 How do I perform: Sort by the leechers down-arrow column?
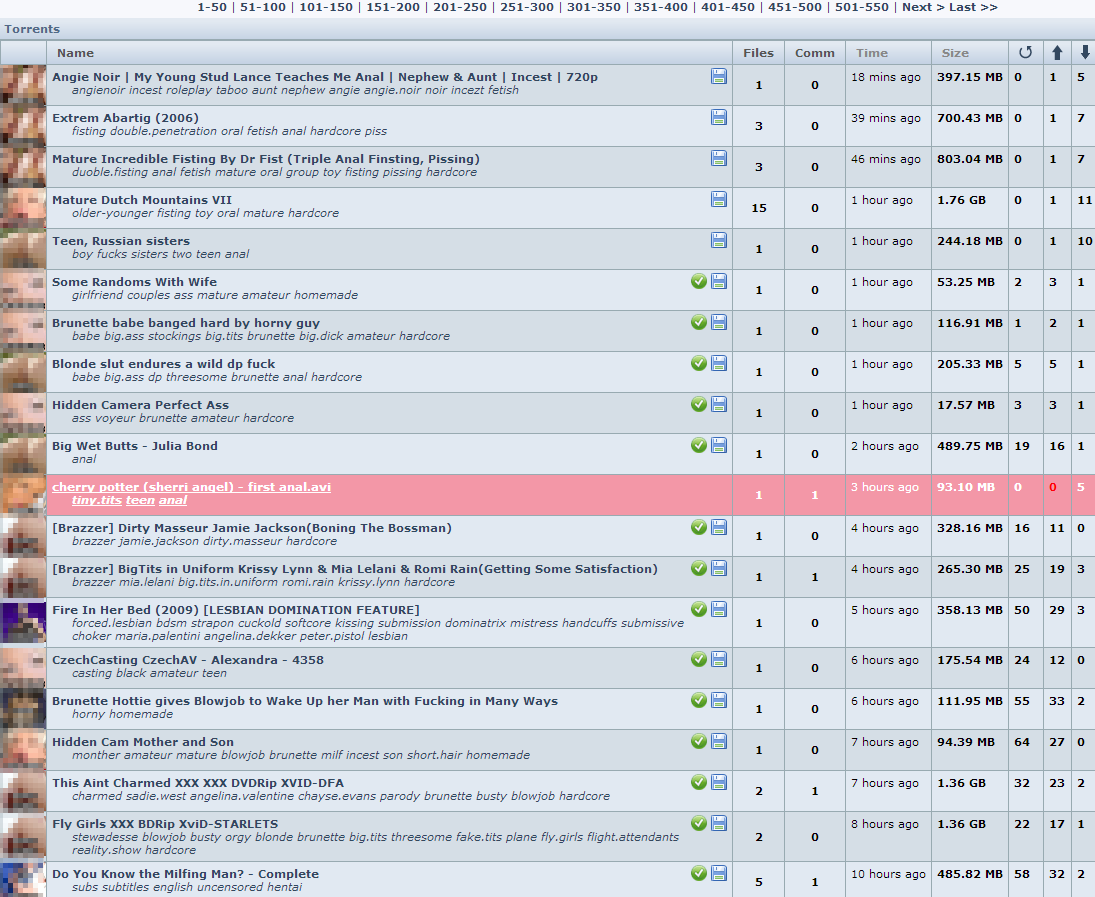click(x=1085, y=52)
